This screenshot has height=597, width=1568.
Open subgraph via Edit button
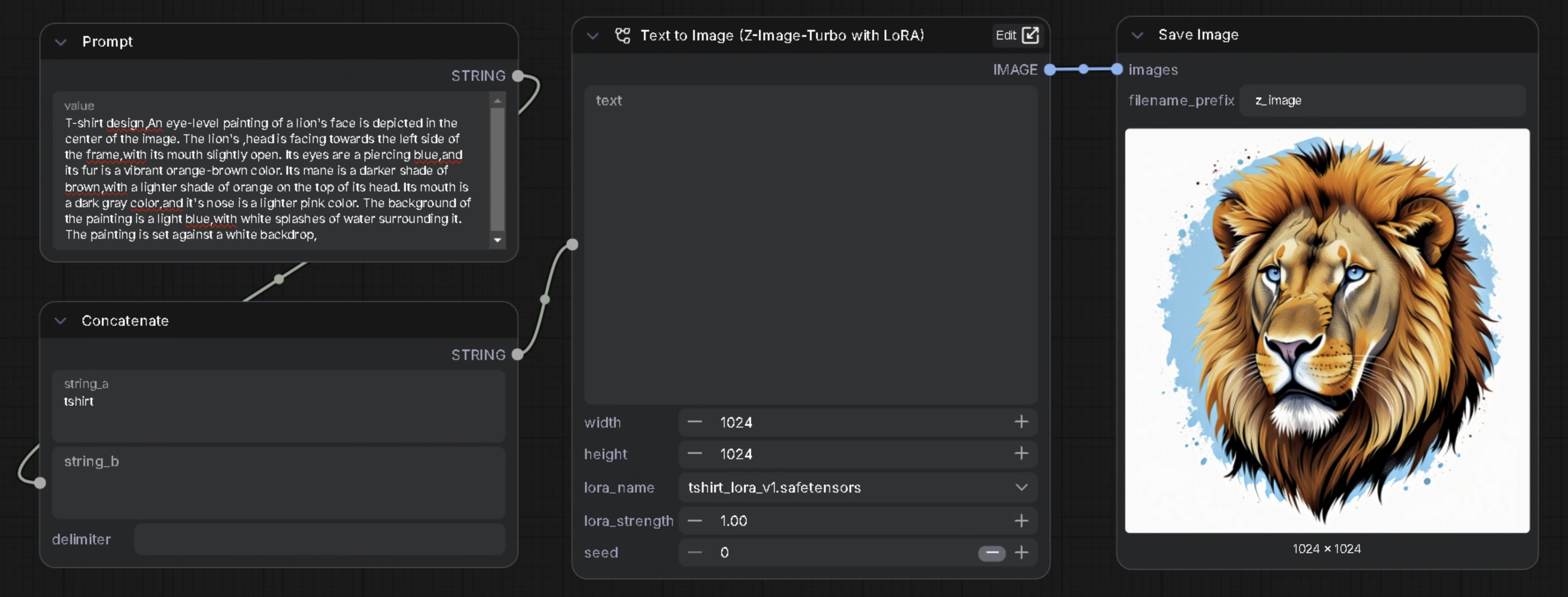[1016, 35]
